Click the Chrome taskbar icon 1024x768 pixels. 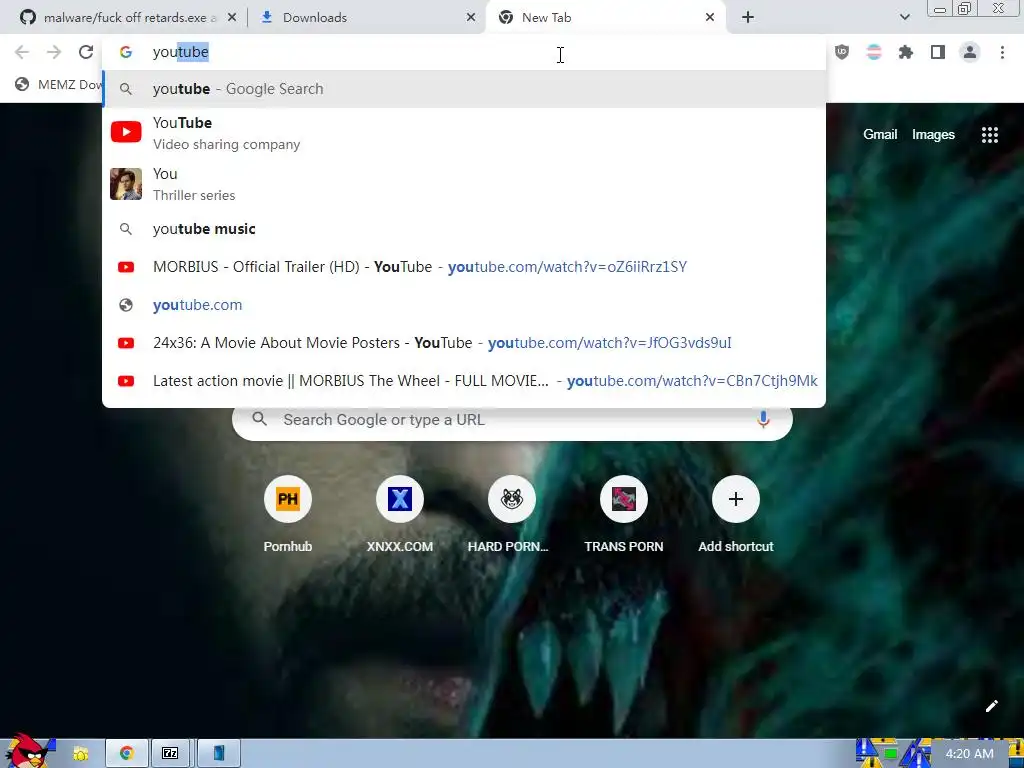[x=127, y=754]
